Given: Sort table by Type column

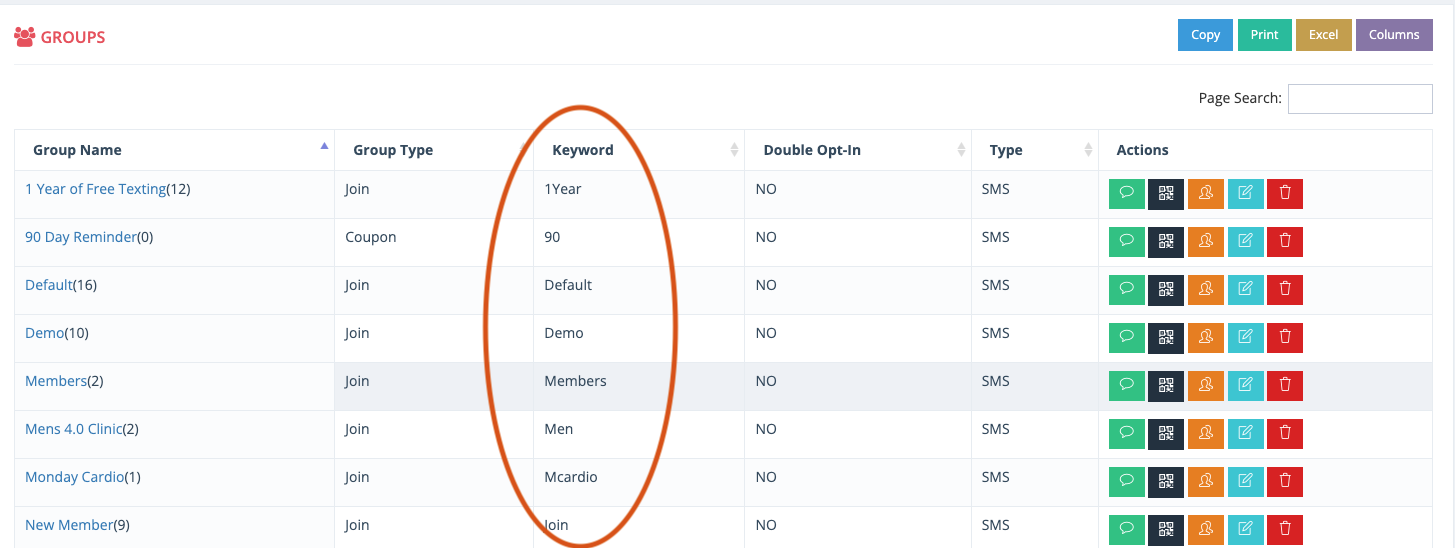Looking at the screenshot, I should 1035,150.
